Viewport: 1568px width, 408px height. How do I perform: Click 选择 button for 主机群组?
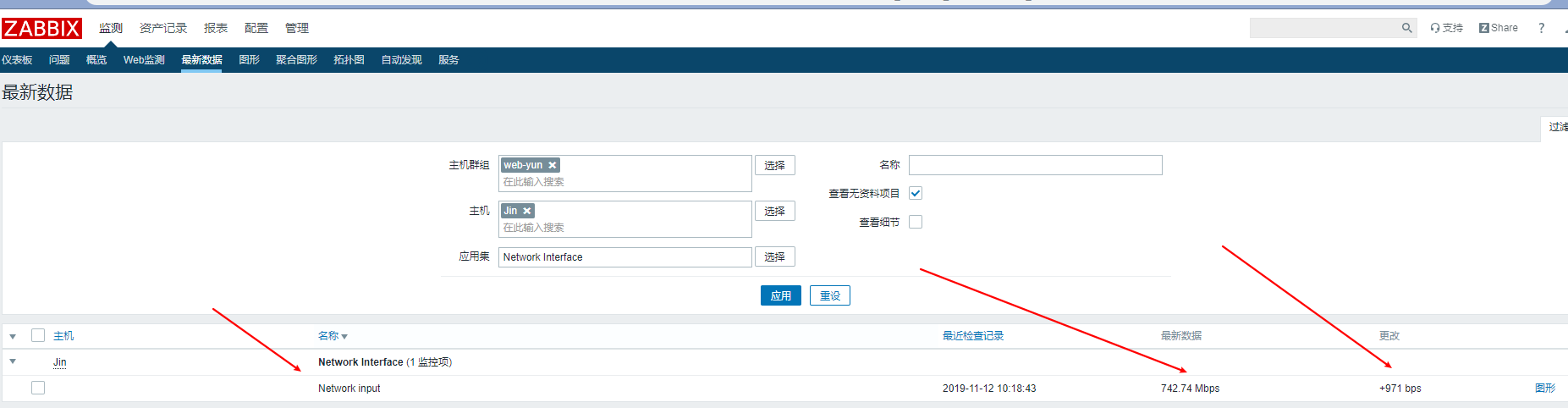[x=775, y=165]
